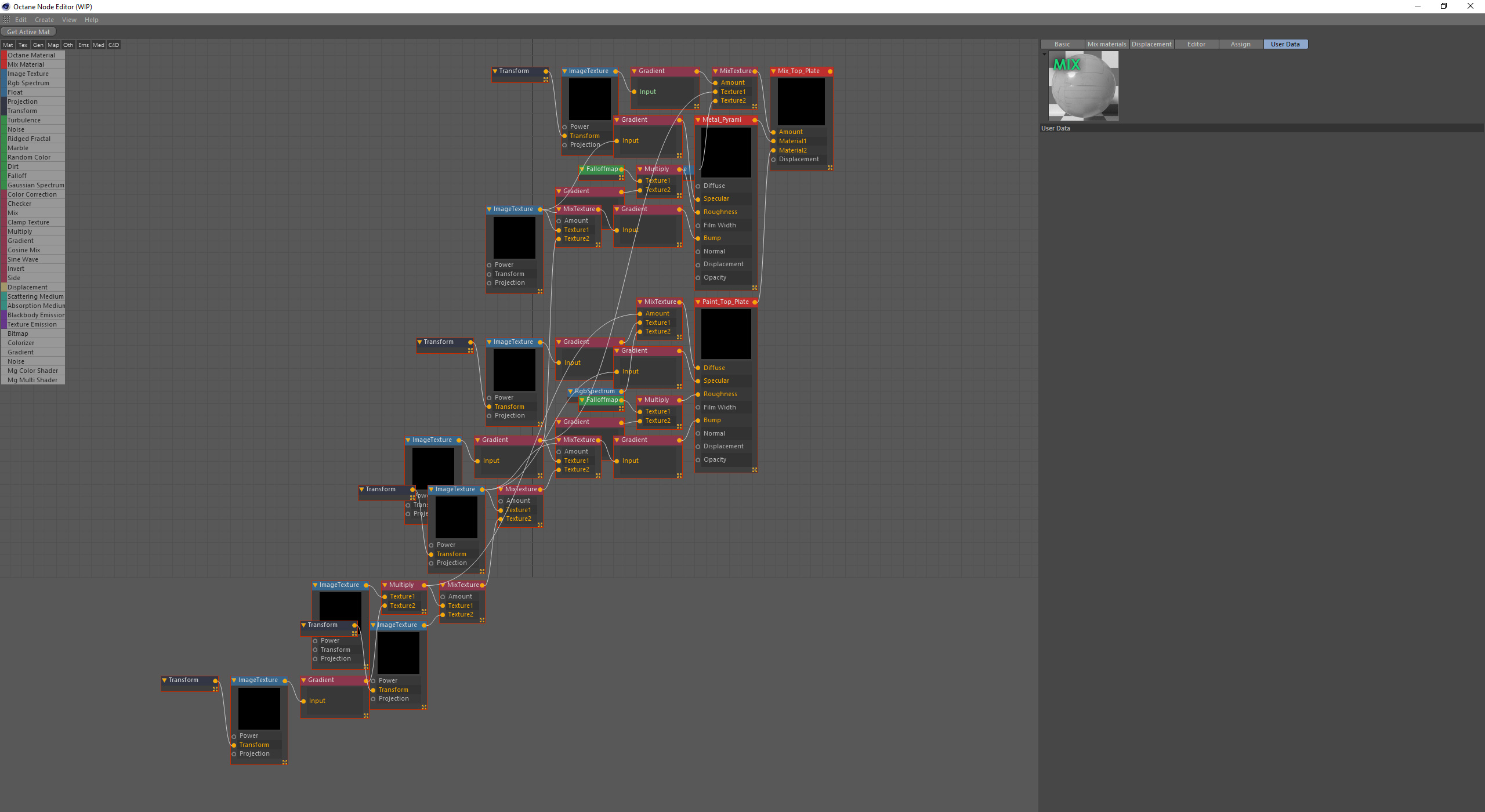Click the hatched grip icon beside Edit menu
Screen dimensions: 1485x812
tap(6, 20)
